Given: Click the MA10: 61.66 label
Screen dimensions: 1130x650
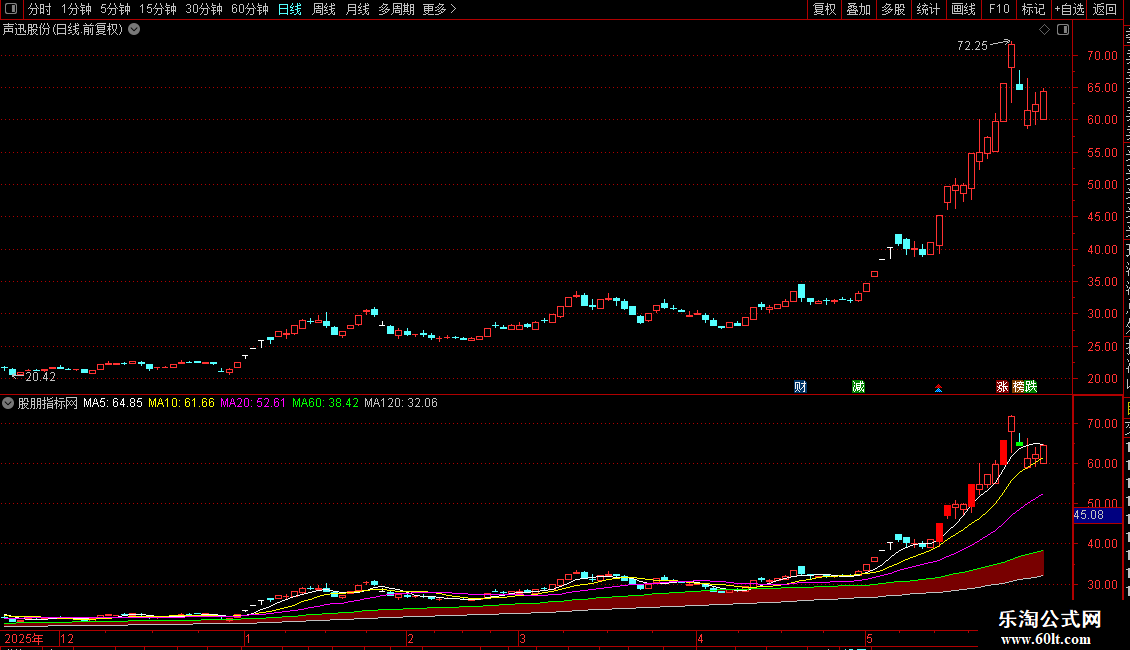Looking at the screenshot, I should coord(182,403).
